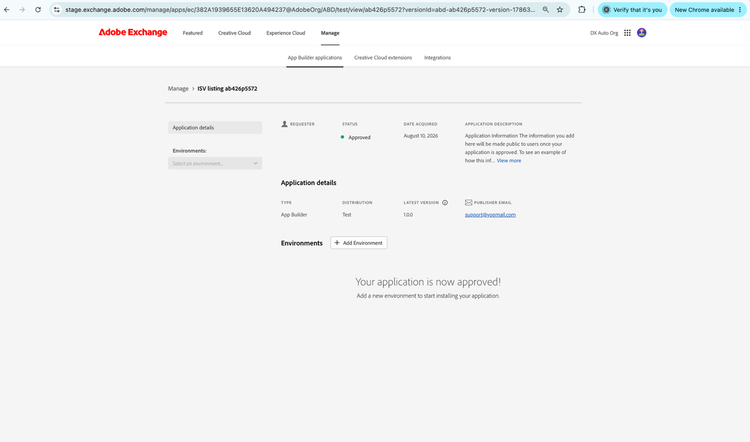Click the green Approved status dot
The width and height of the screenshot is (750, 442).
(342, 137)
